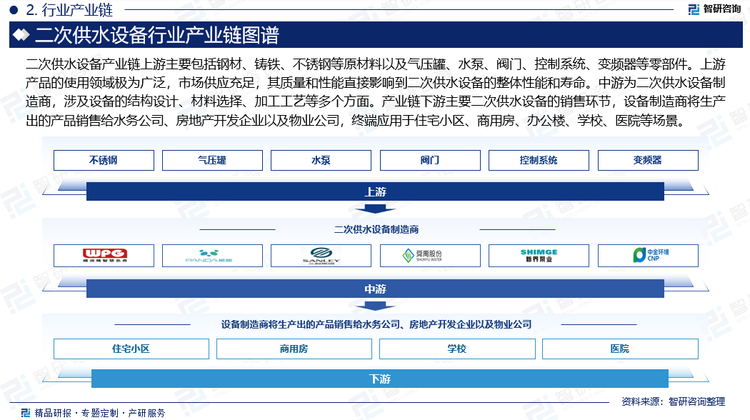Click the down arrow below 中游 bar
This screenshot has height=420, width=750.
(375, 306)
